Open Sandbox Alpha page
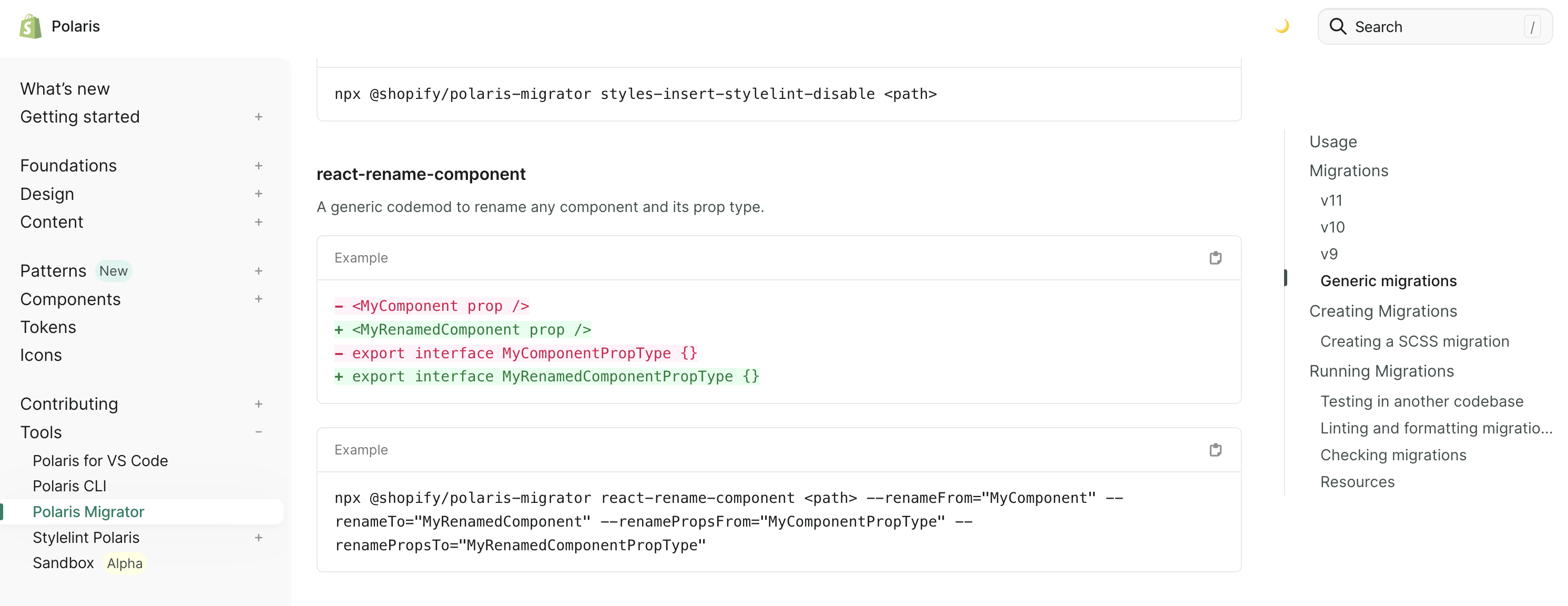Viewport: 1568px width, 606px height. [63, 563]
